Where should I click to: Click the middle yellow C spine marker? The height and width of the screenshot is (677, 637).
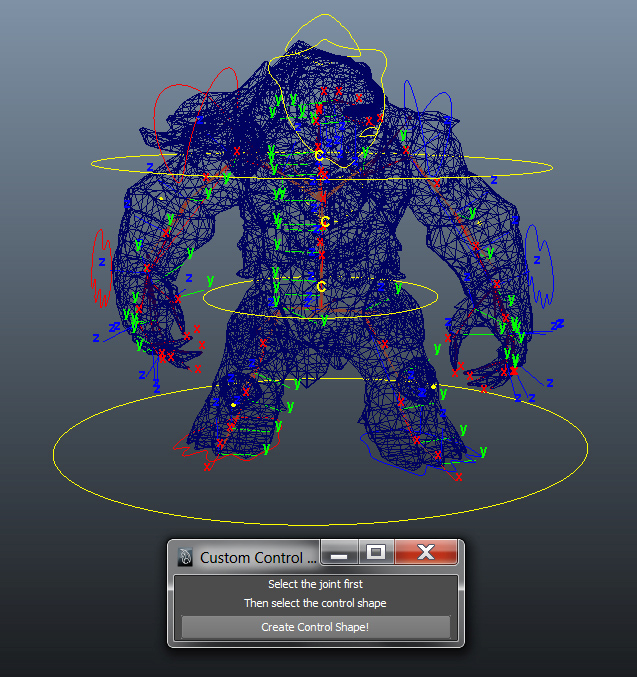[324, 222]
